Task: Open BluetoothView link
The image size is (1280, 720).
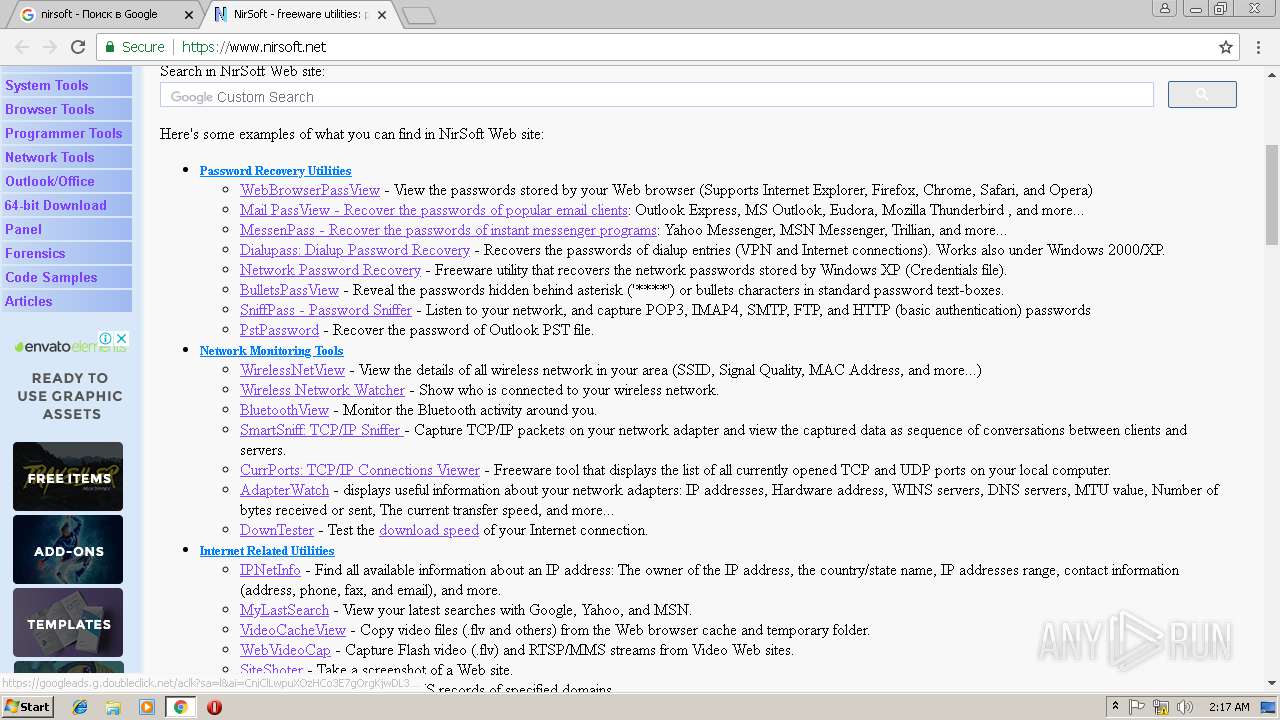Action: (x=284, y=410)
